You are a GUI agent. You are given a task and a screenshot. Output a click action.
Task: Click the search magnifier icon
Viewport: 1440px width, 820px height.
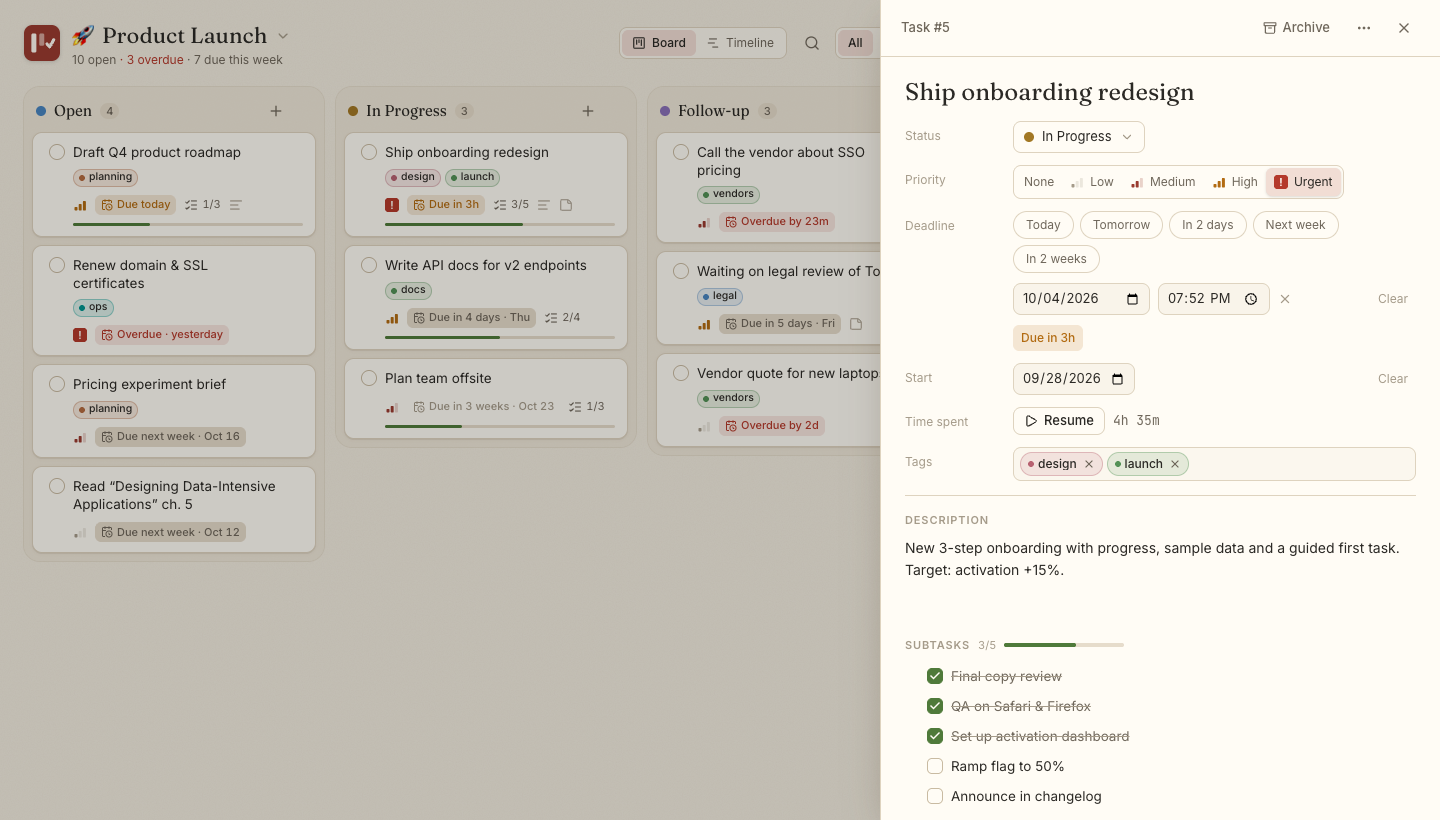tap(812, 43)
